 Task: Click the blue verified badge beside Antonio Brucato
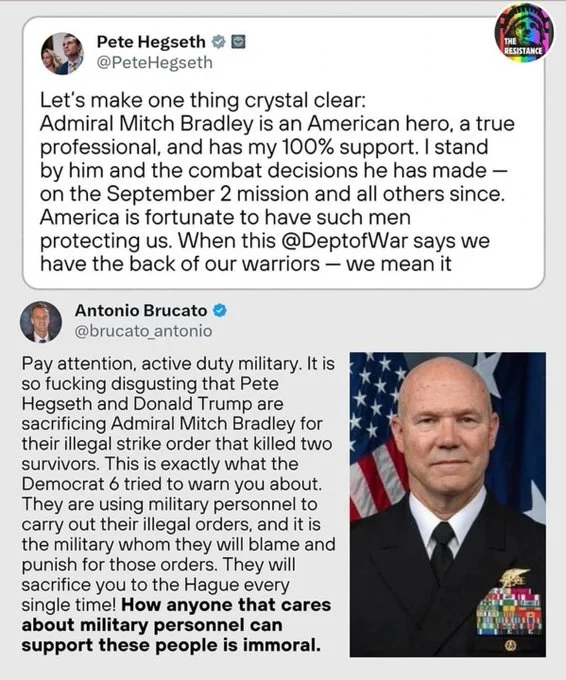[x=220, y=311]
